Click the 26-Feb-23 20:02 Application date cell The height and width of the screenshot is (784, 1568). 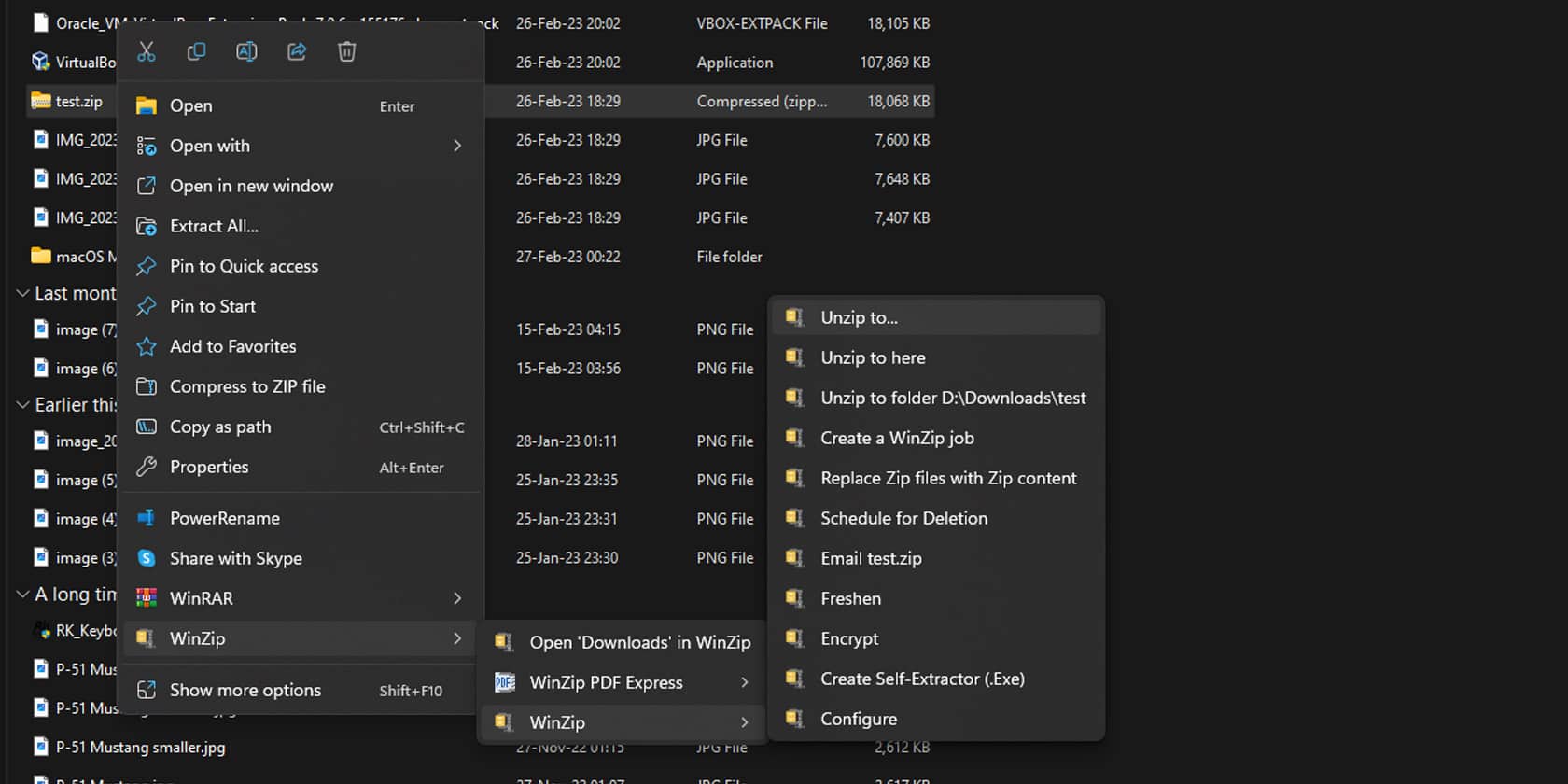[567, 63]
